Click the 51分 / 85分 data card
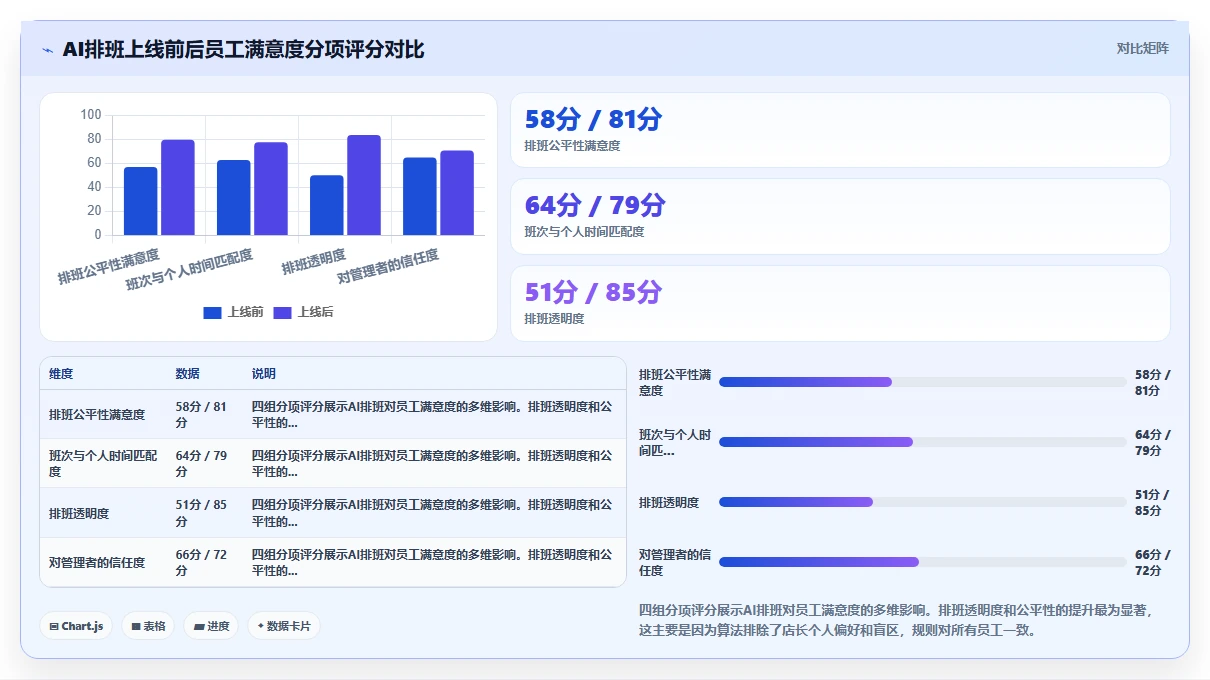The width and height of the screenshot is (1210, 680). [840, 303]
